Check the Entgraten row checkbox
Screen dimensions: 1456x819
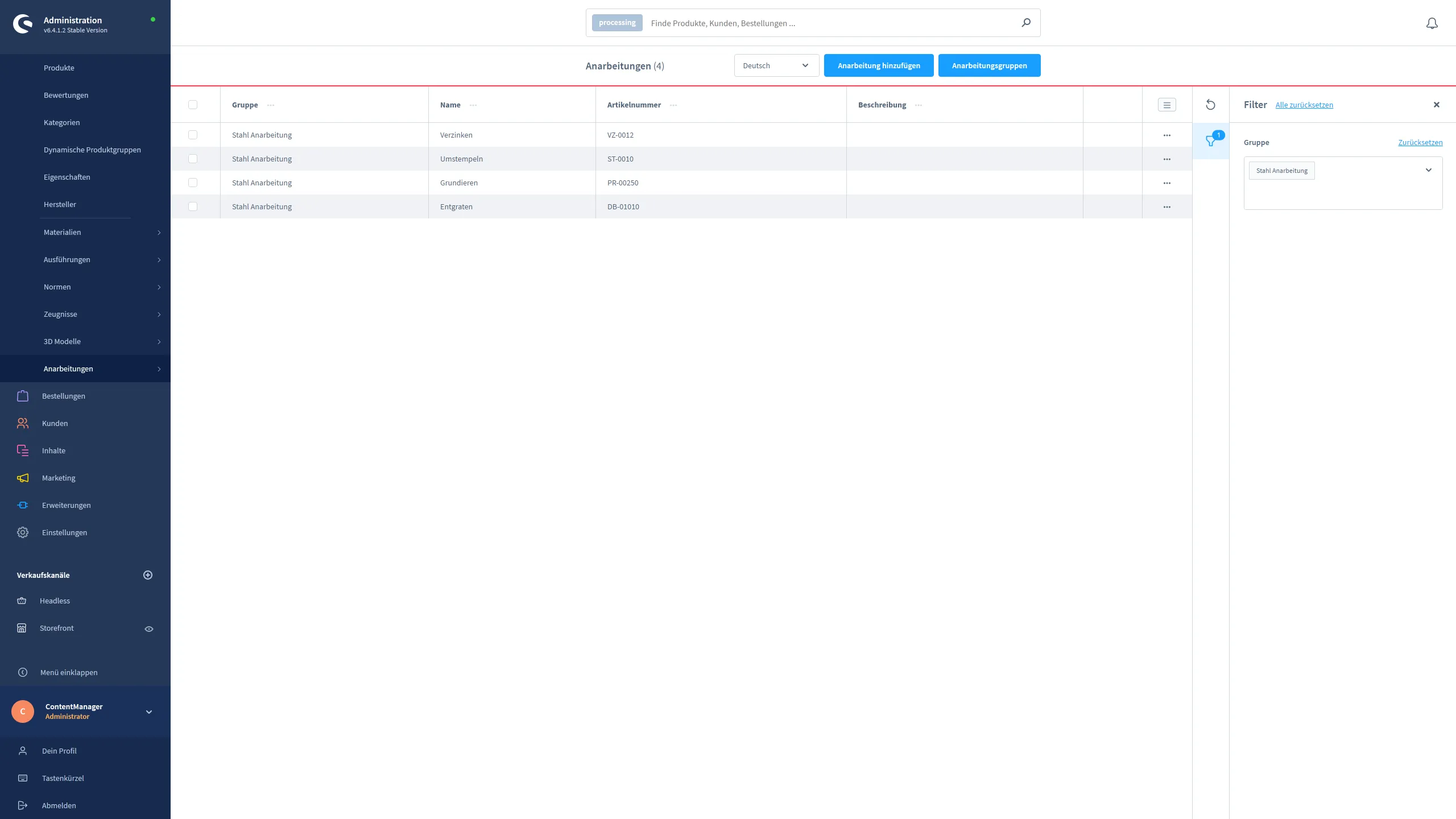(193, 206)
